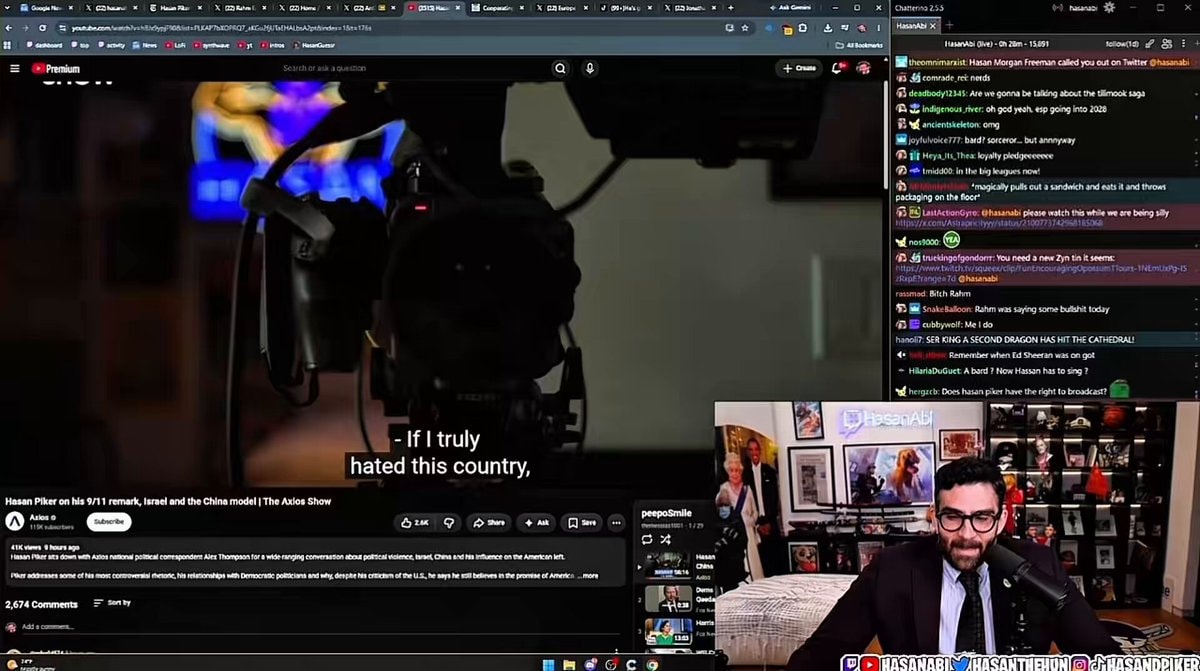Click the YouTube search magnifier button
The height and width of the screenshot is (671, 1200).
click(560, 68)
